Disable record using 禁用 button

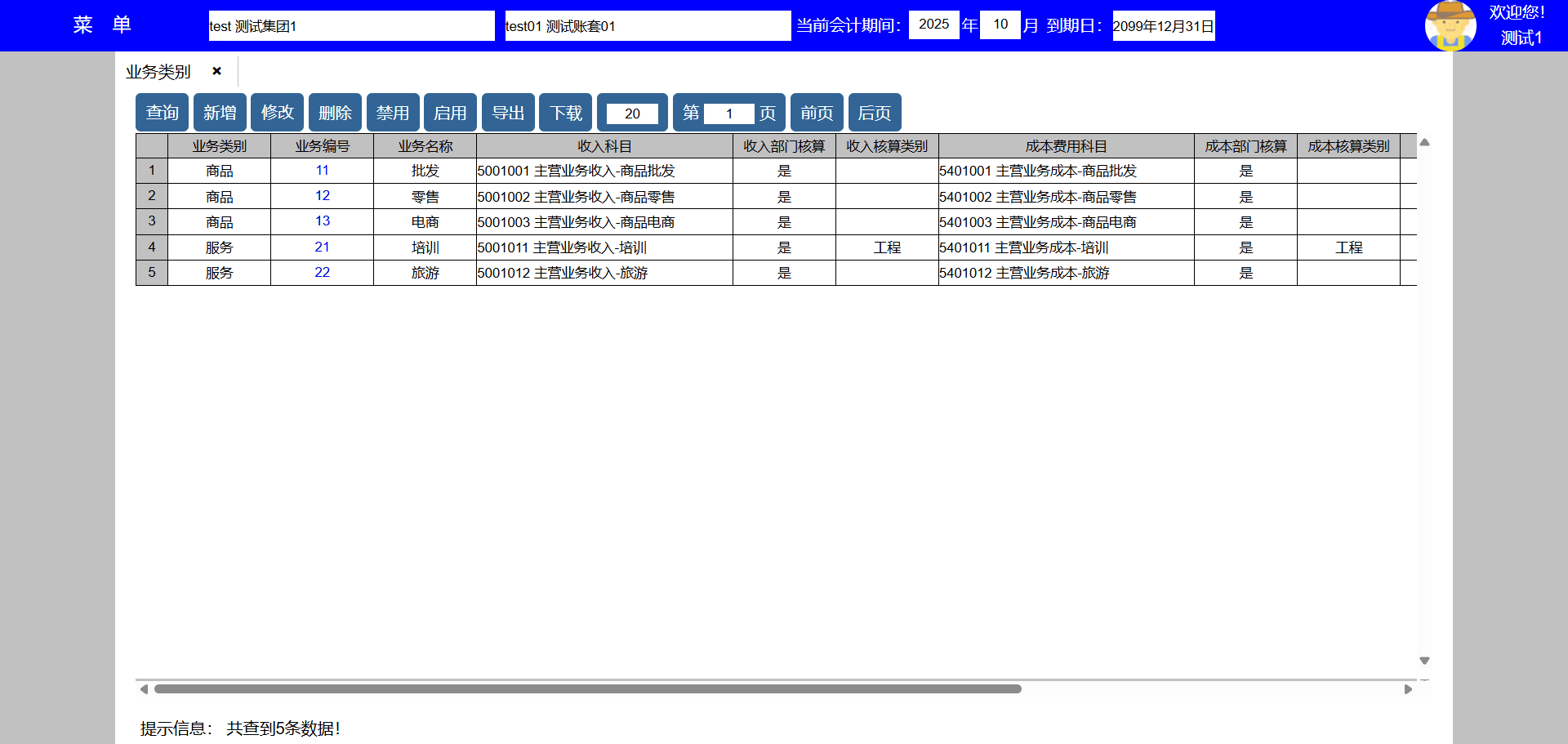(x=393, y=113)
